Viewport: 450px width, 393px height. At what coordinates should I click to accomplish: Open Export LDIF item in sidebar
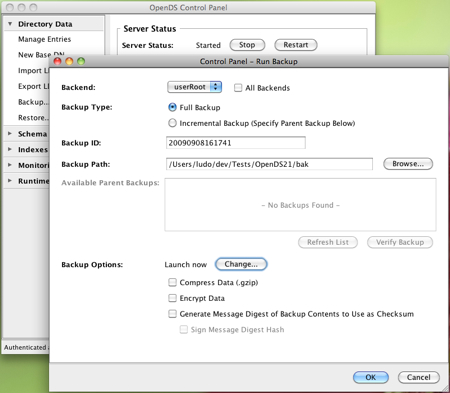point(33,86)
